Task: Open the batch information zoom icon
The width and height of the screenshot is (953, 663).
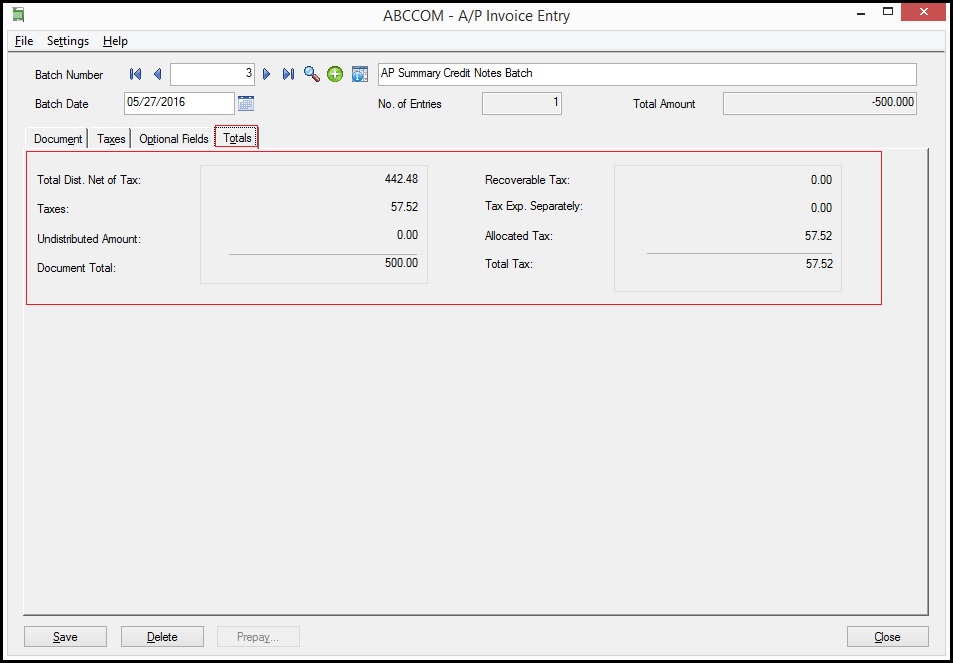Action: coord(360,74)
